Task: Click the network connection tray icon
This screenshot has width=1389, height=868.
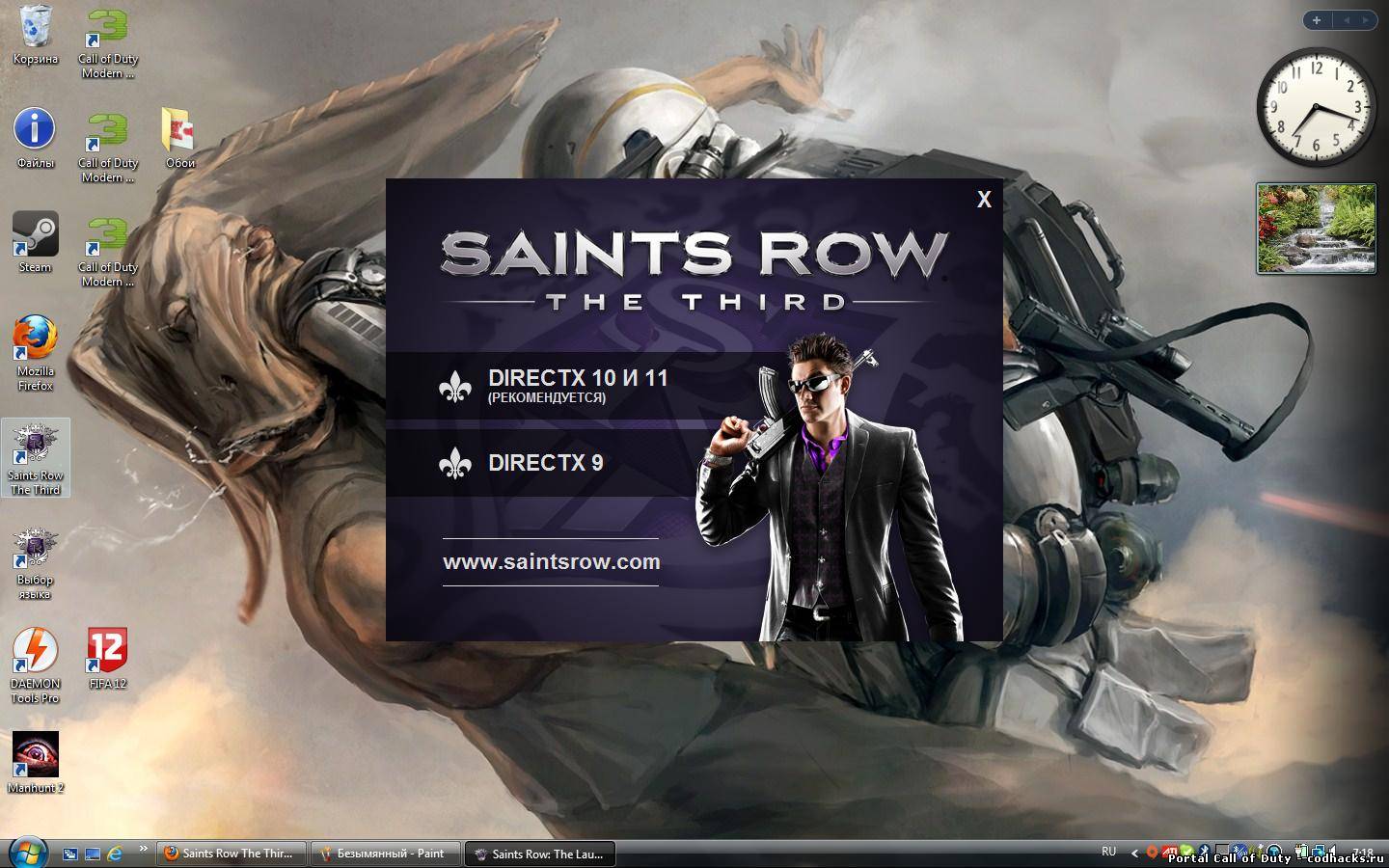Action: point(1319,853)
